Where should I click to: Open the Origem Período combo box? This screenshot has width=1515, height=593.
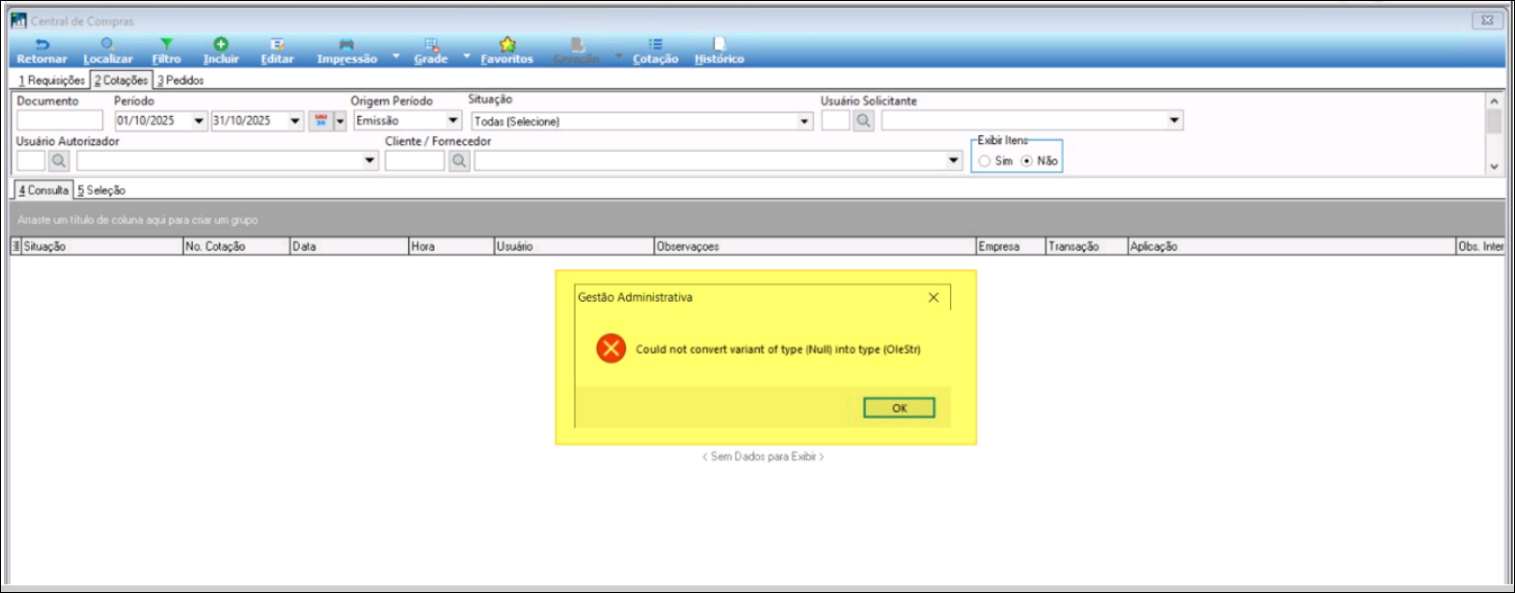click(x=453, y=122)
